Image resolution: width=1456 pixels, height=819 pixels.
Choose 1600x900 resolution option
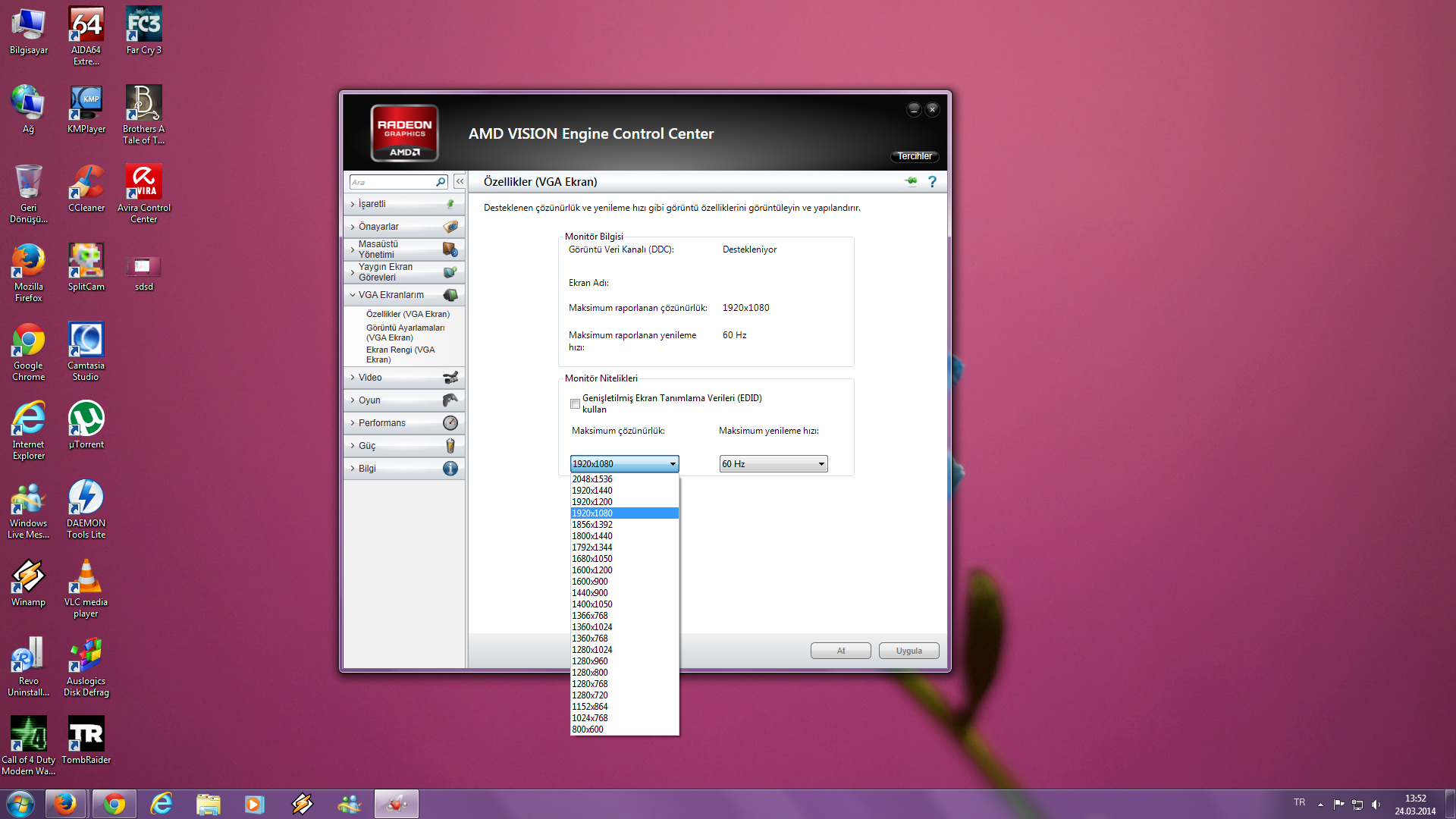[624, 582]
